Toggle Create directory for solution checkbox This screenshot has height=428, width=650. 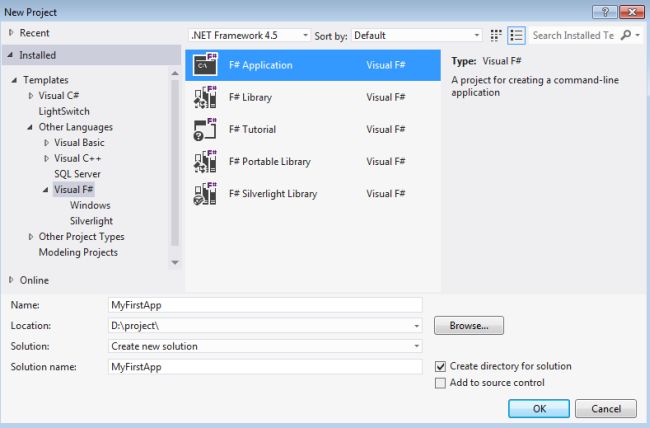(440, 366)
